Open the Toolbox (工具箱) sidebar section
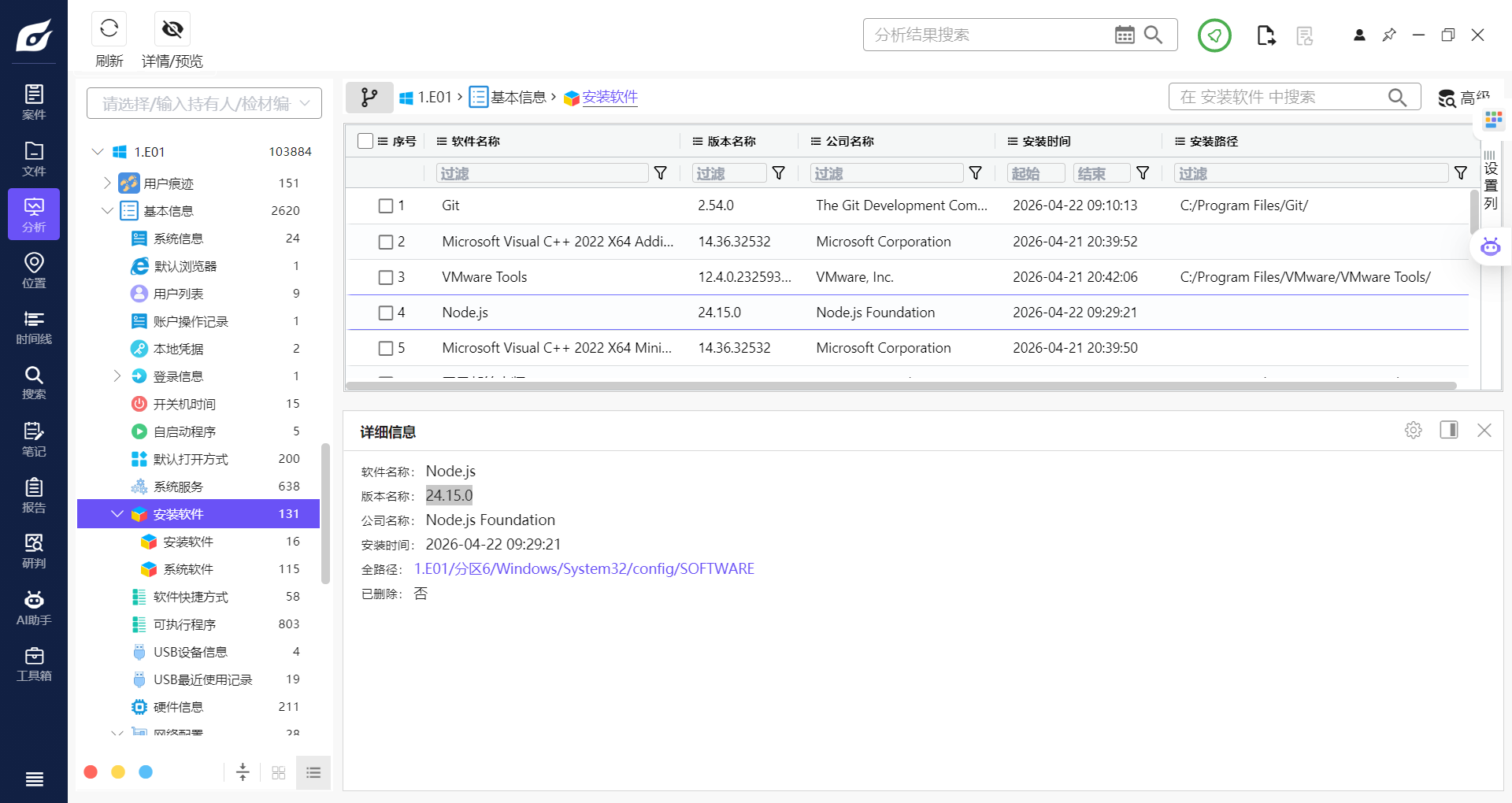 click(34, 664)
